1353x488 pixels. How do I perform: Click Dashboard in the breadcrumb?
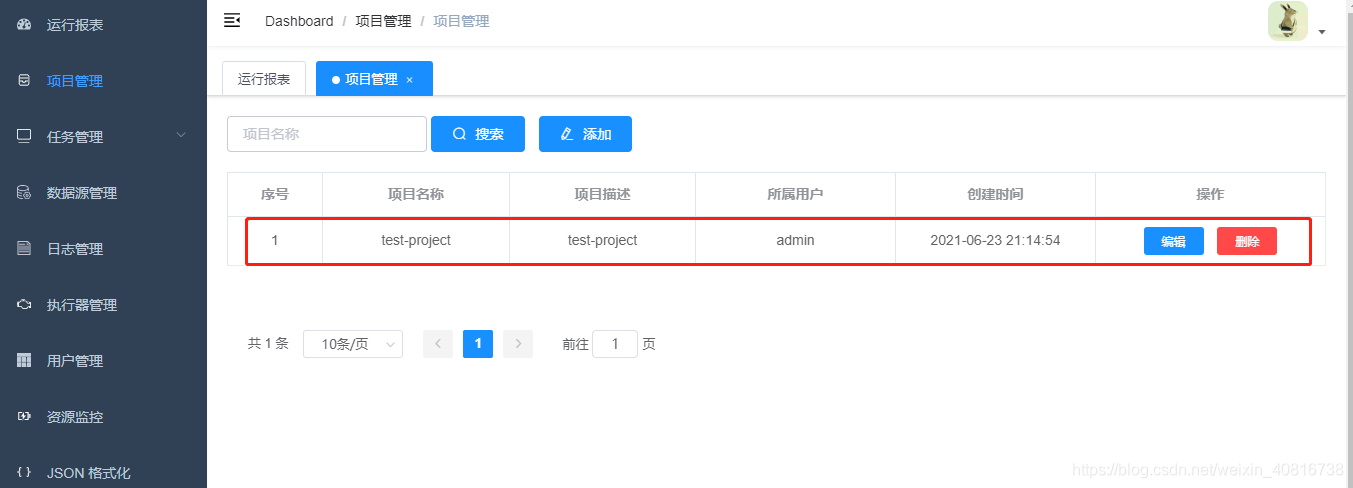[x=299, y=21]
